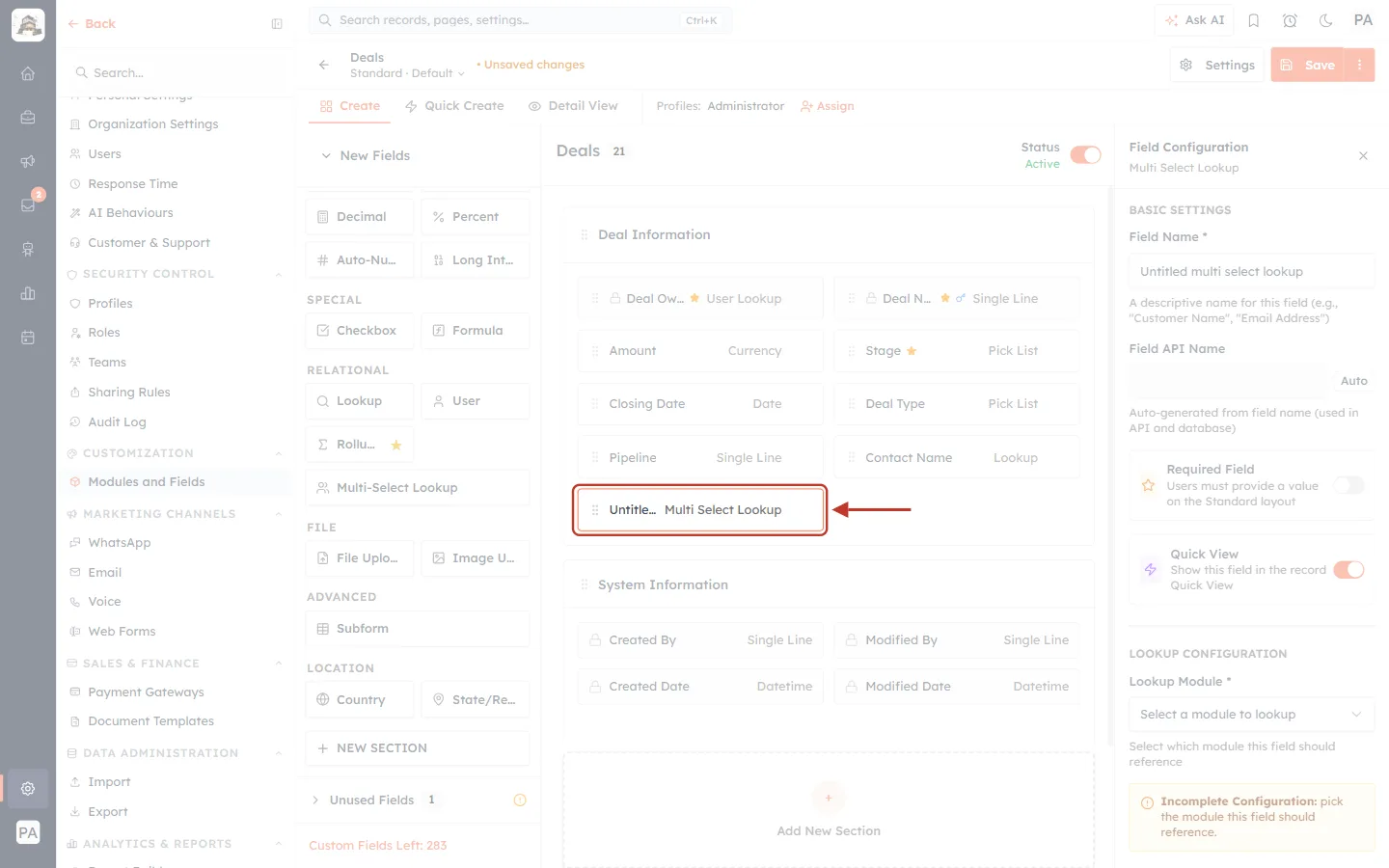Screen dimensions: 1389x868
Task: Add the Checkbox field type
Action: tap(360, 331)
